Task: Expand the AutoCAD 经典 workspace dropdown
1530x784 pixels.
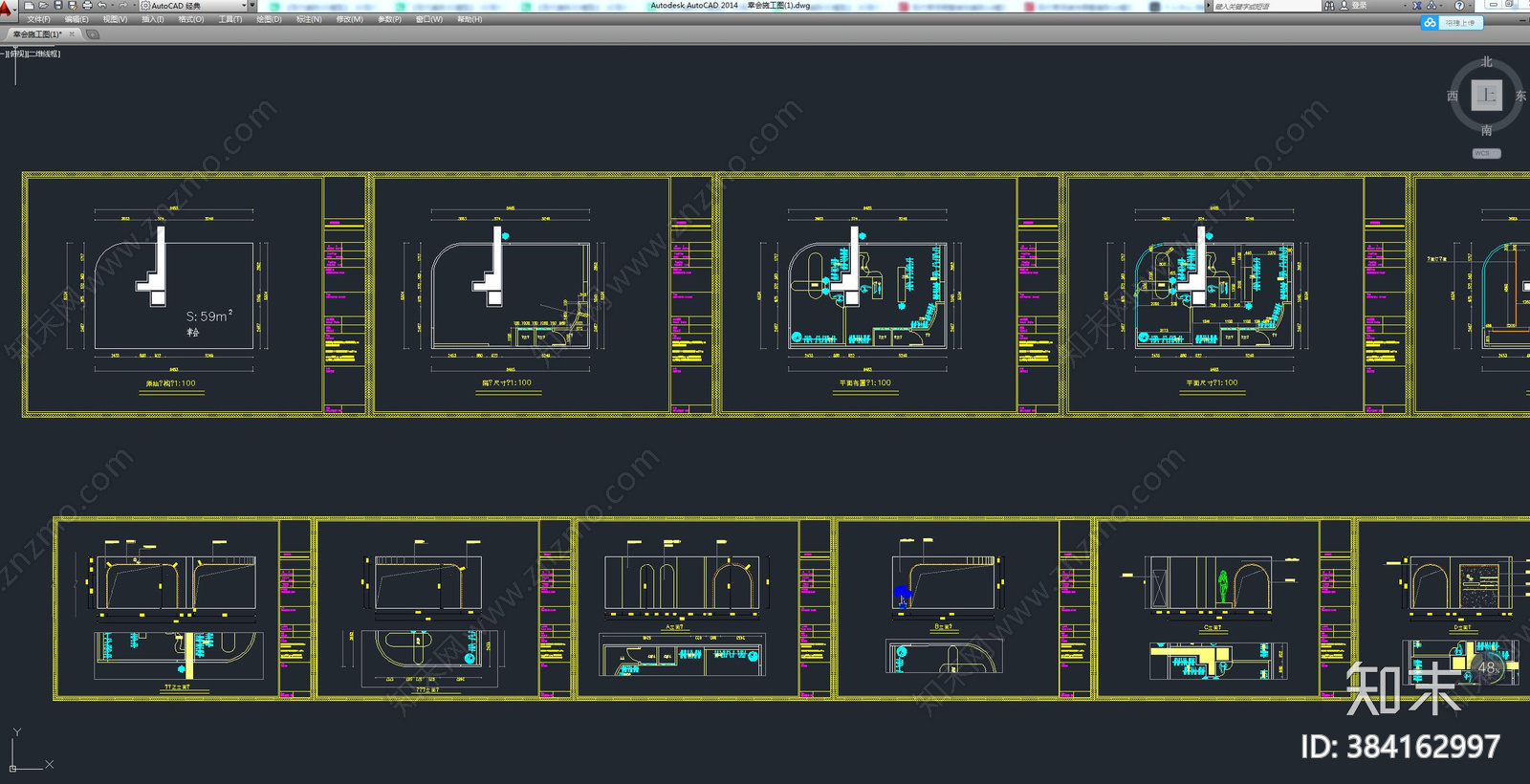Action: coord(243,6)
